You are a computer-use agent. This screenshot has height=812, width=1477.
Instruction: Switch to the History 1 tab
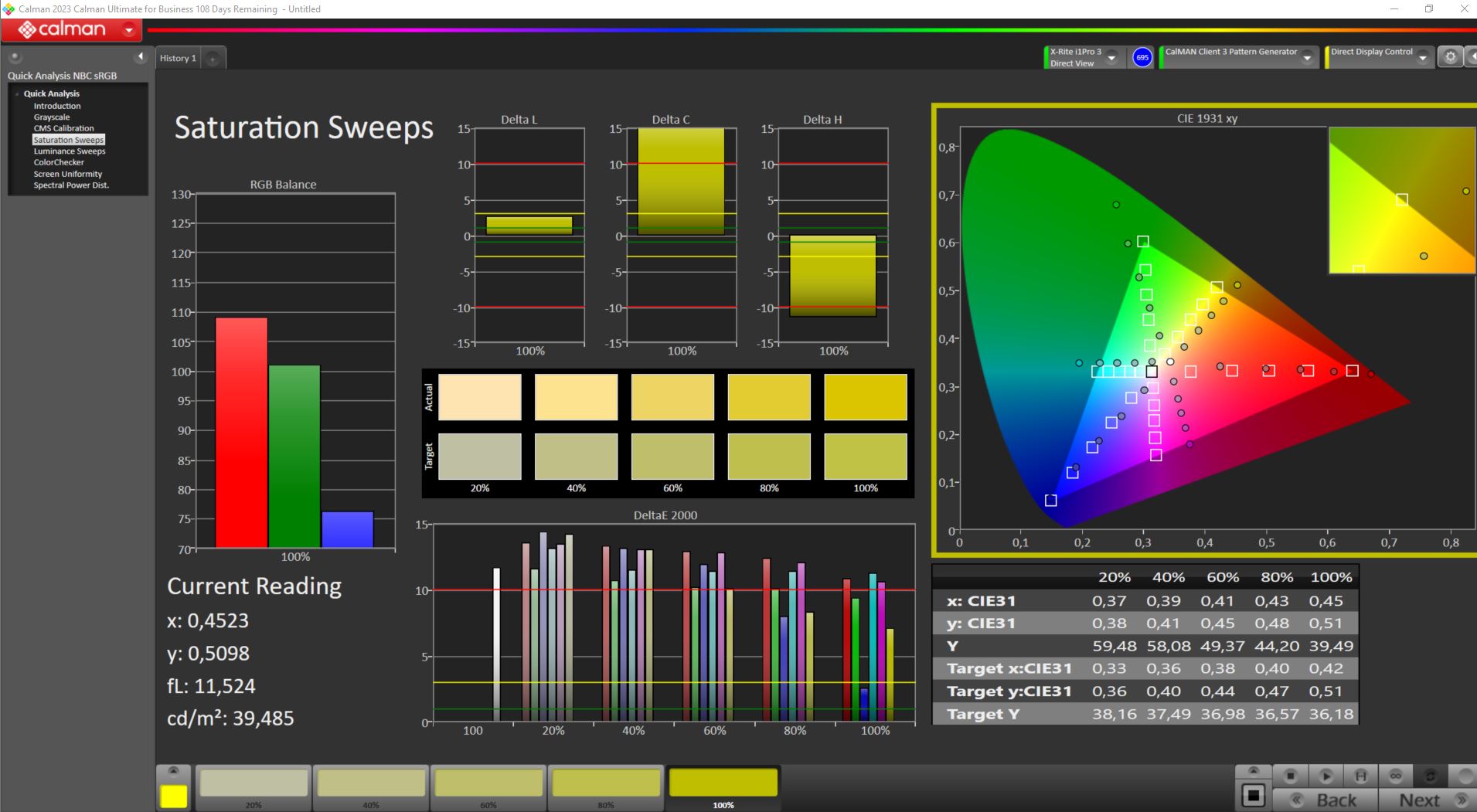tap(178, 58)
